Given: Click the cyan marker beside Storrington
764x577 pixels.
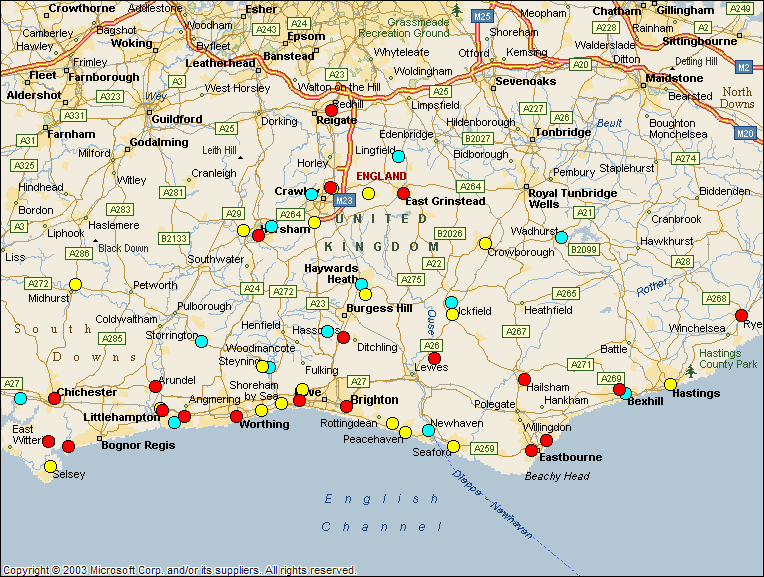Looking at the screenshot, I should (201, 341).
